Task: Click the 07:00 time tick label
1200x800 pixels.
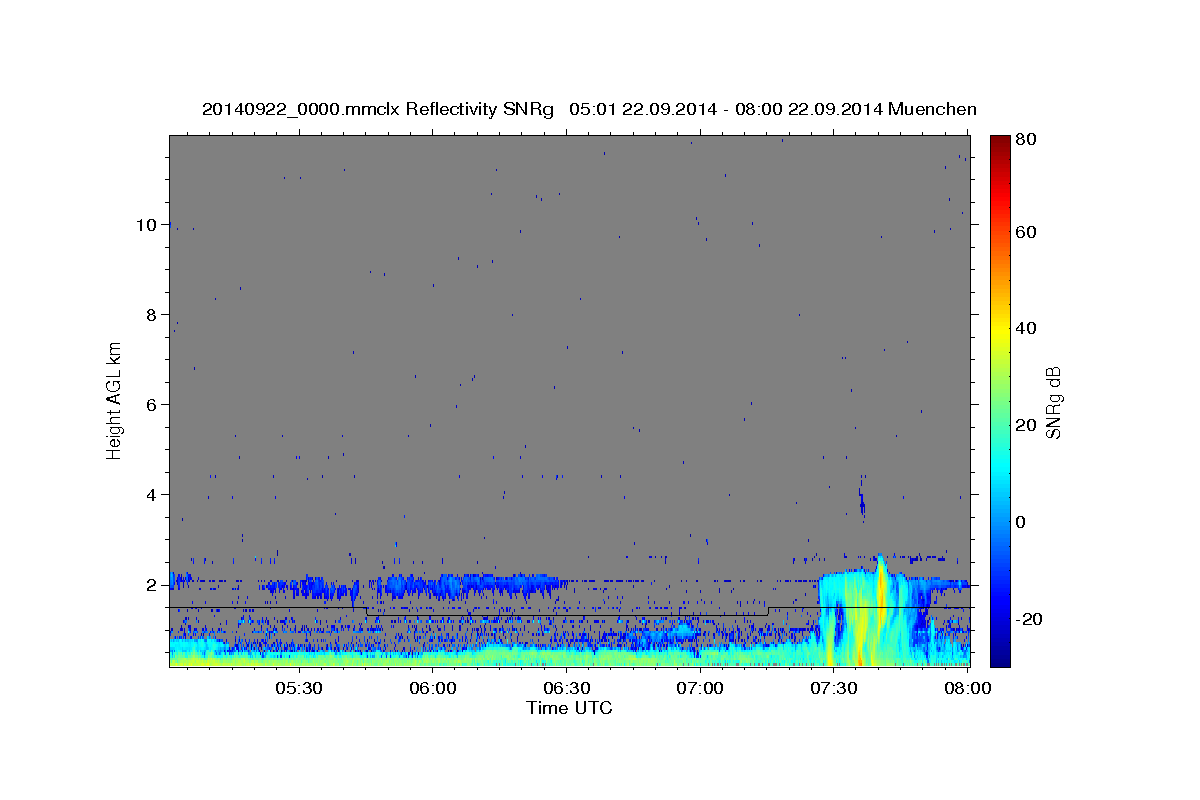Action: tap(700, 689)
